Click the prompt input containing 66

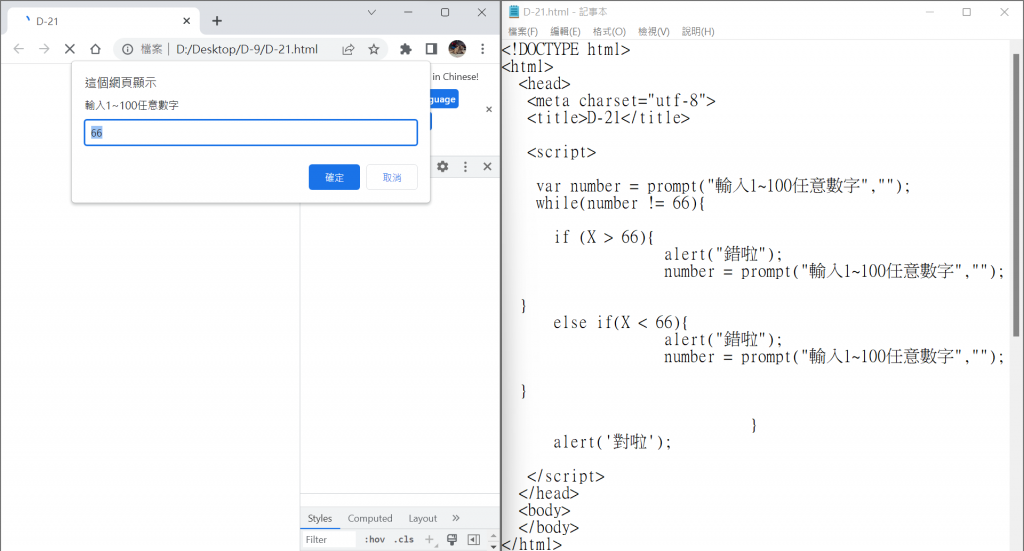point(251,133)
